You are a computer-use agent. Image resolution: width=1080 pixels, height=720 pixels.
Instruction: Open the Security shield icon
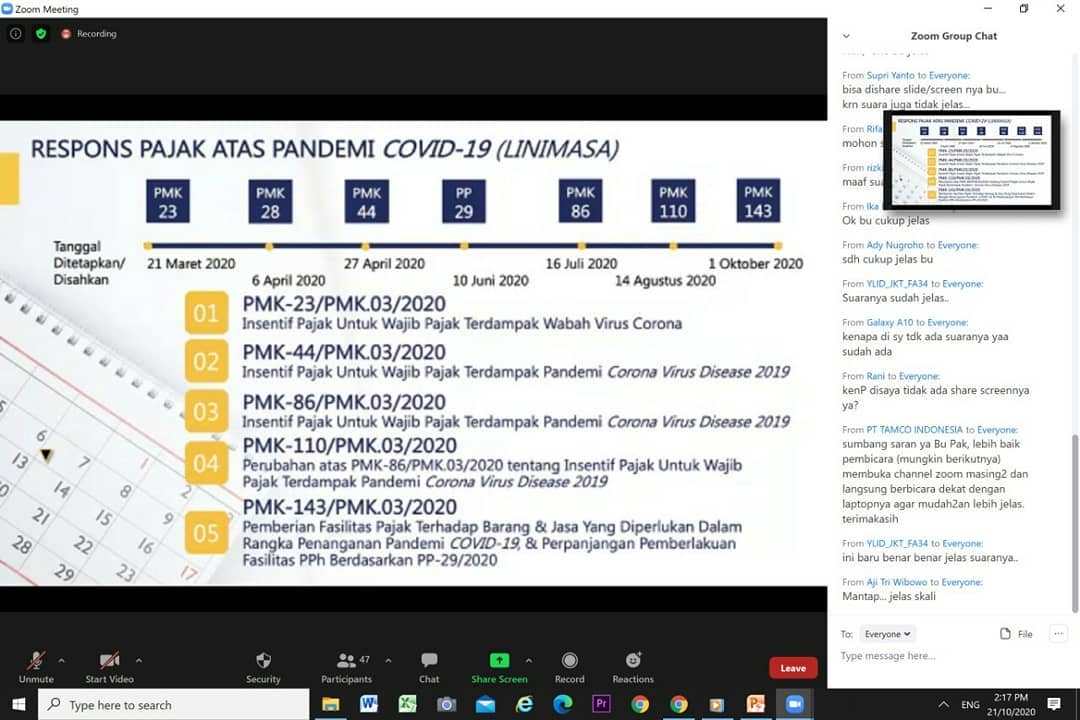tap(263, 661)
